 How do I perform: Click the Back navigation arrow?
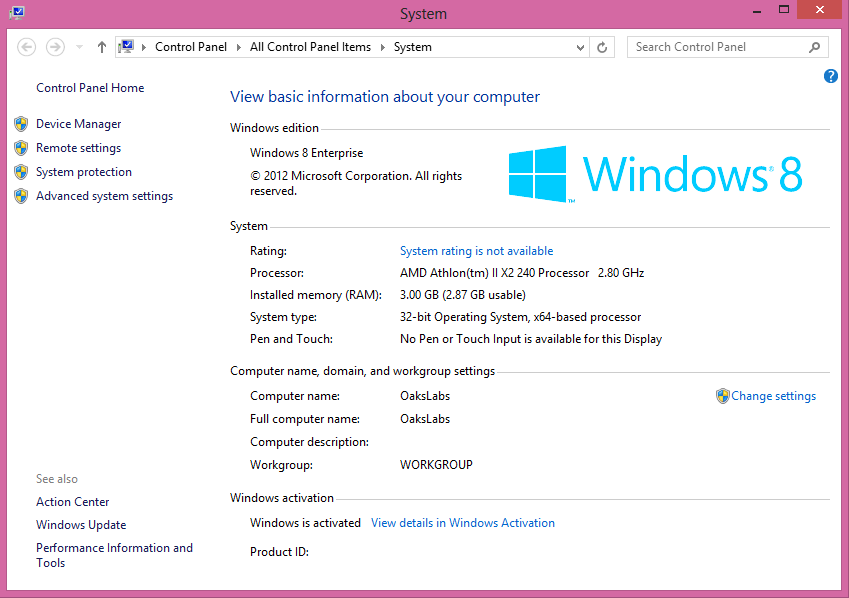pos(27,47)
